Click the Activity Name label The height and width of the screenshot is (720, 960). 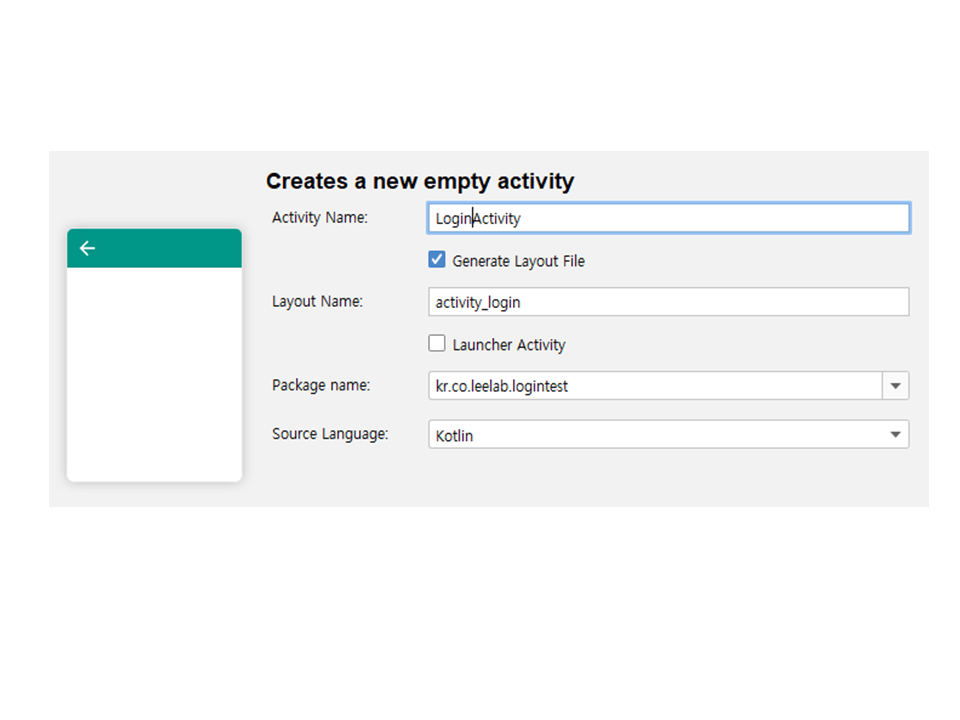coord(320,217)
